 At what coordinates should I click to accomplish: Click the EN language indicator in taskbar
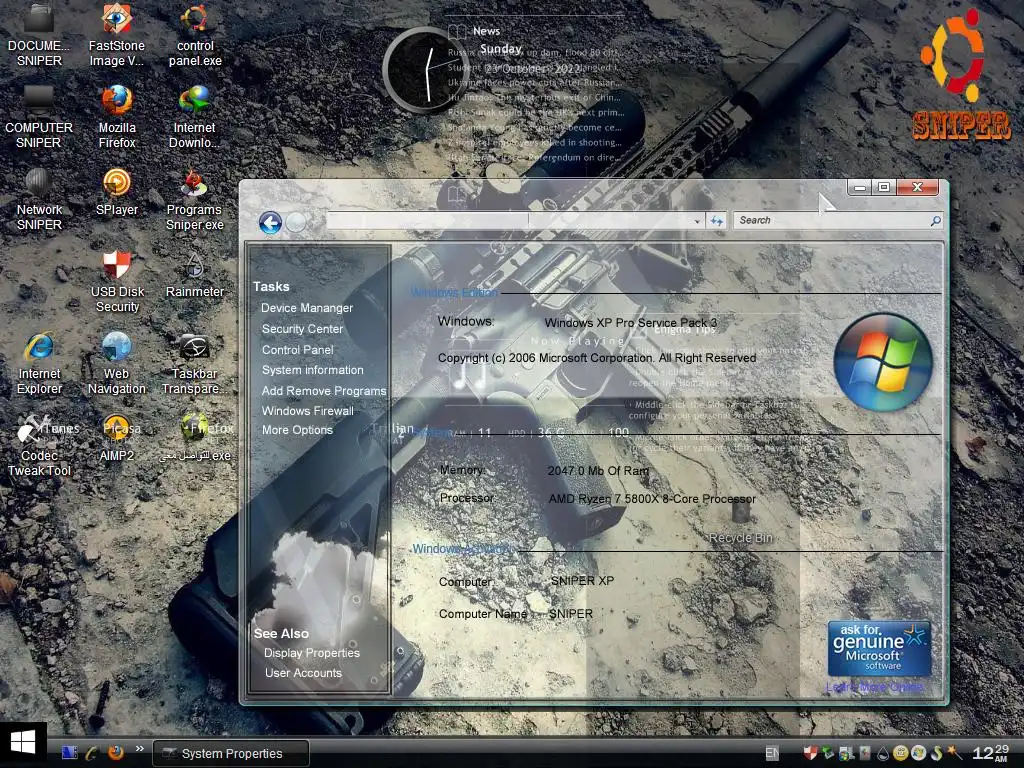[x=772, y=753]
